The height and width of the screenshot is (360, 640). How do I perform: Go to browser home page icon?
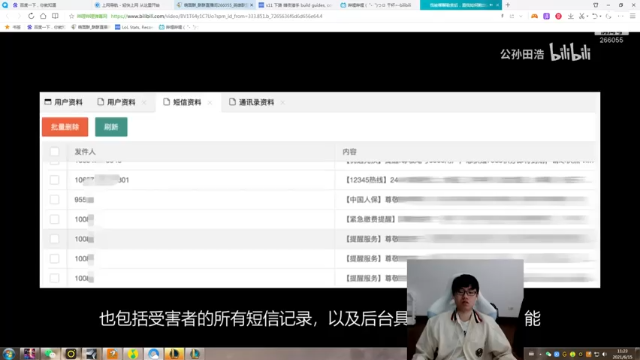pyautogui.click(x=43, y=16)
